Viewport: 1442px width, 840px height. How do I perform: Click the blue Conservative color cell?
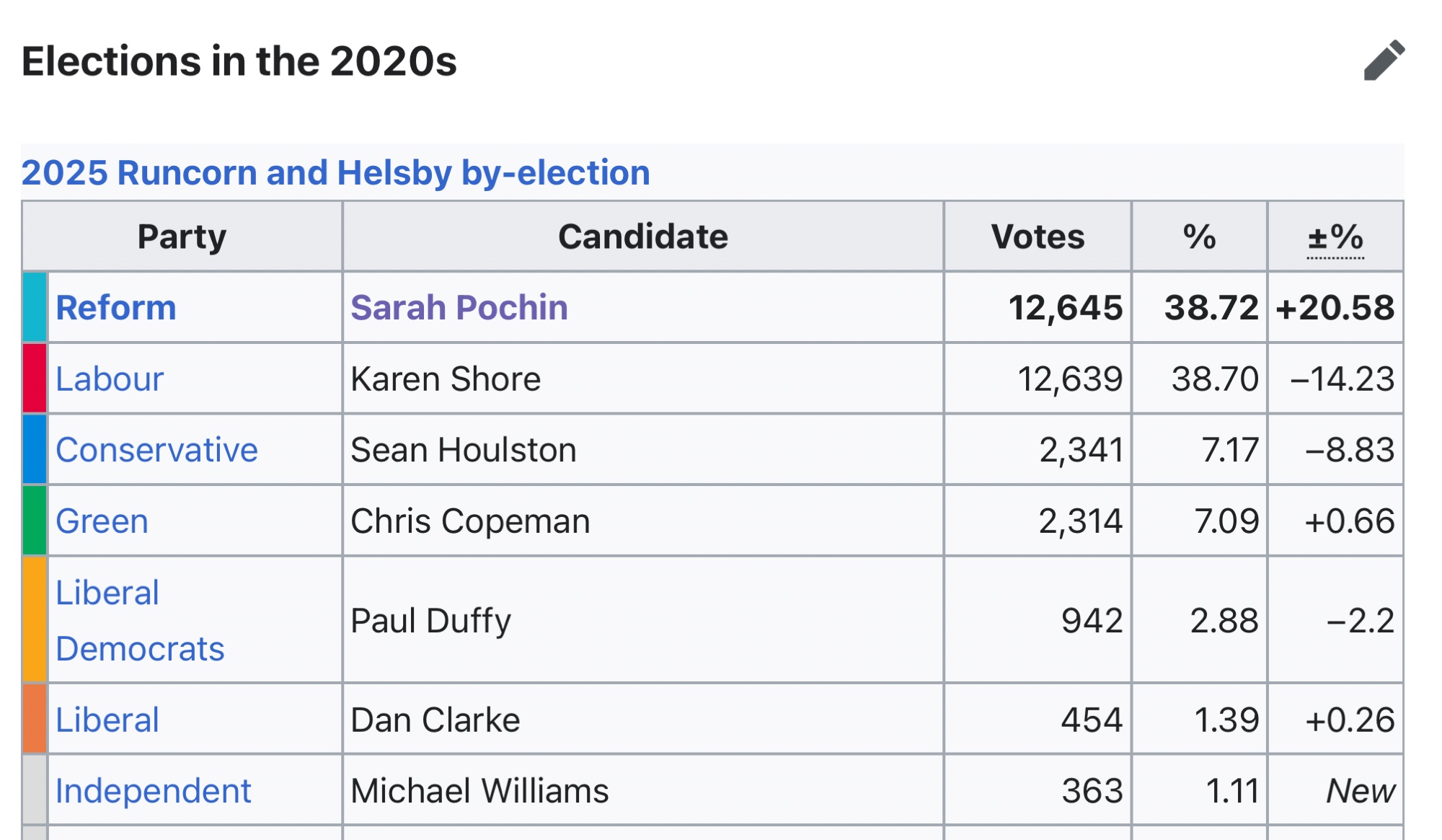pyautogui.click(x=35, y=450)
